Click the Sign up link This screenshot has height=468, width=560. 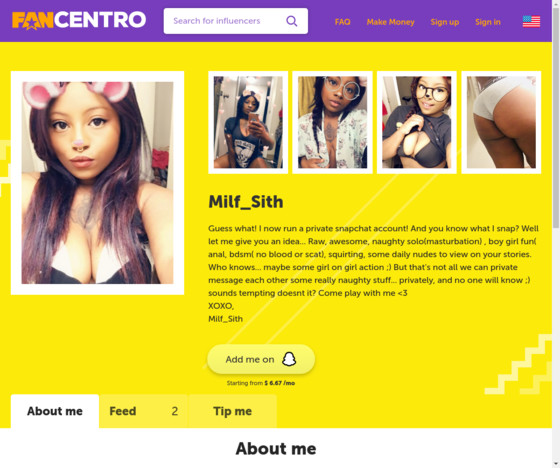click(445, 22)
